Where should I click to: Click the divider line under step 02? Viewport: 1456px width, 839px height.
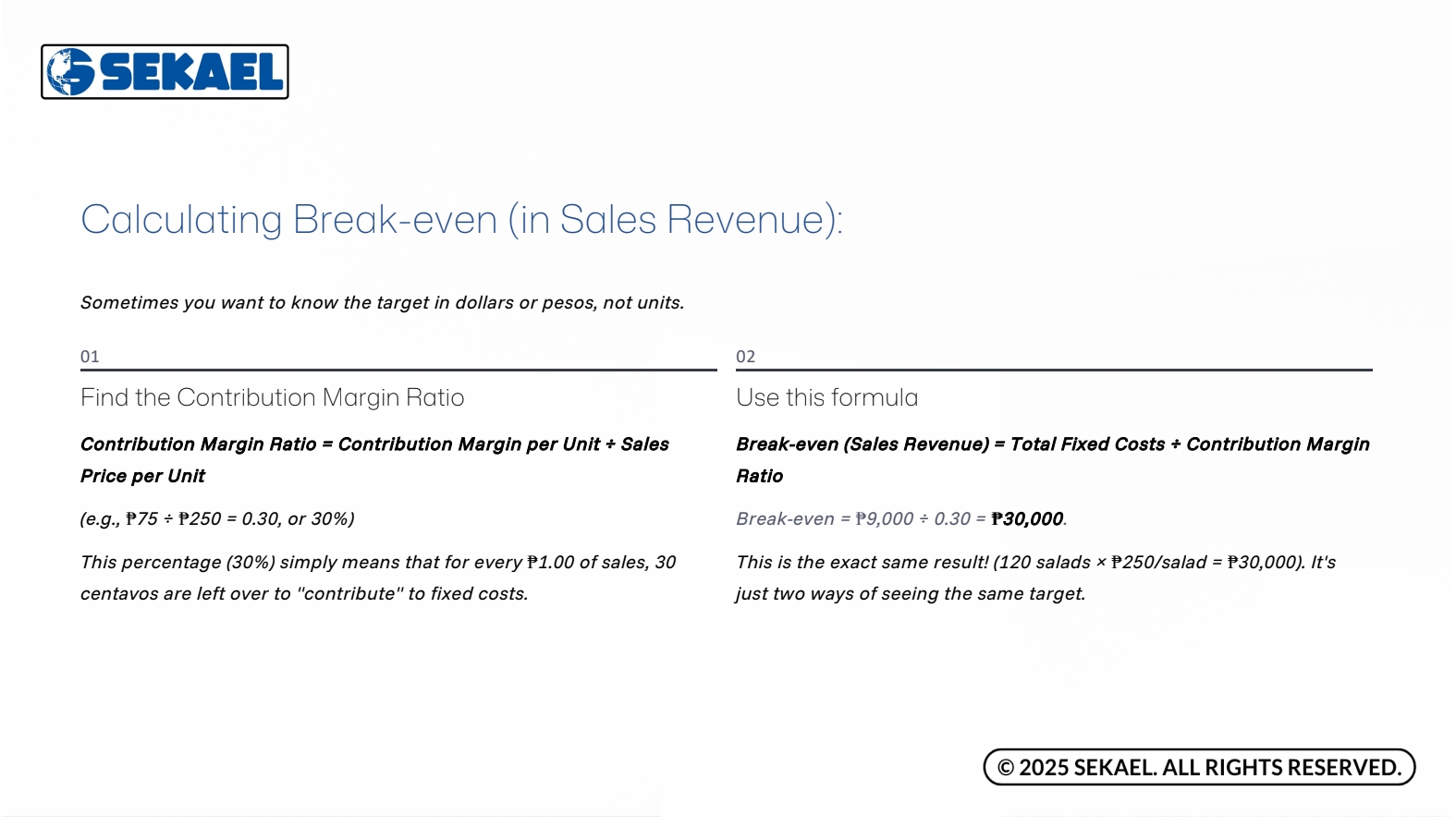point(1054,370)
